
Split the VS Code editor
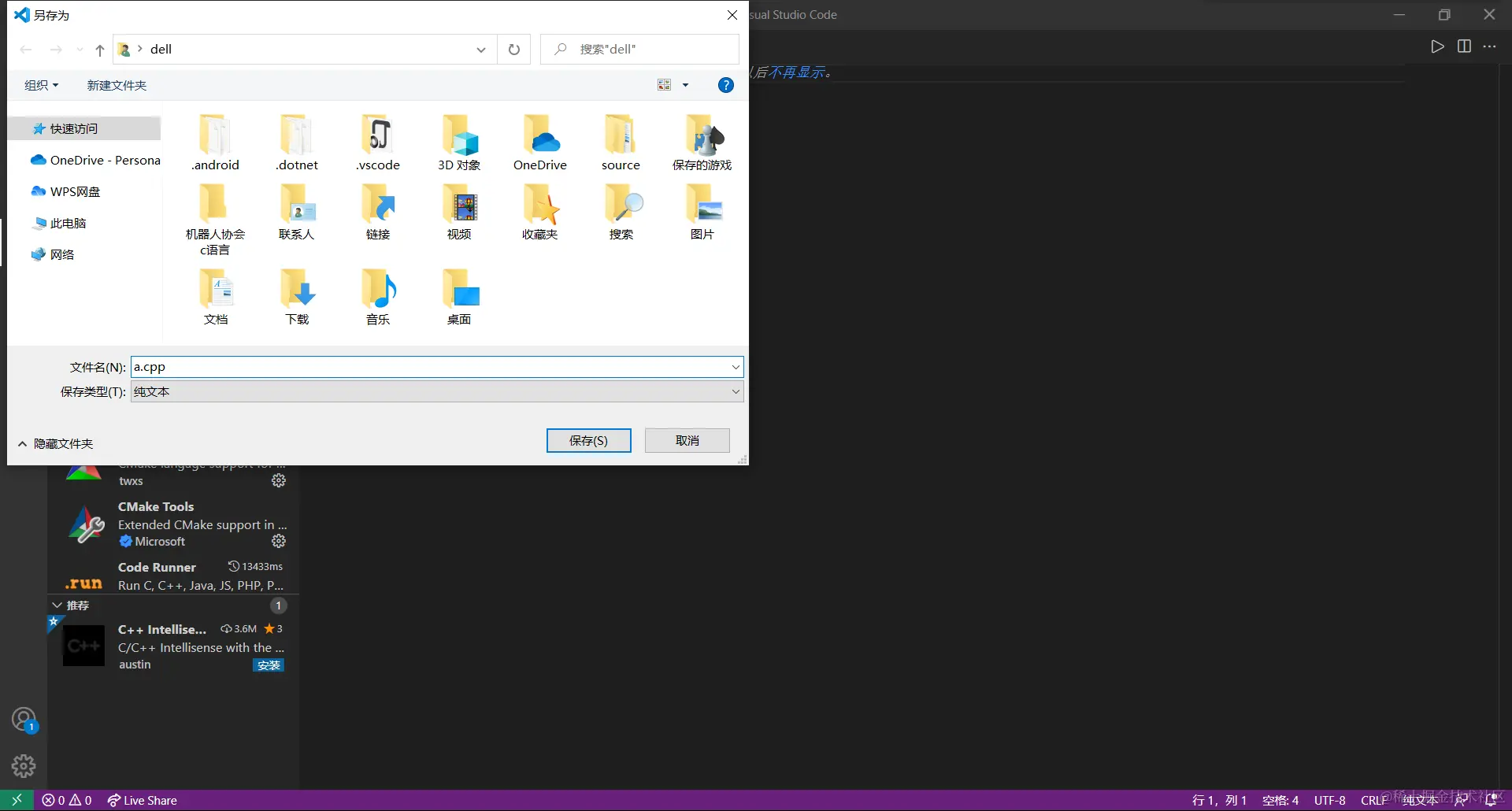click(1464, 46)
